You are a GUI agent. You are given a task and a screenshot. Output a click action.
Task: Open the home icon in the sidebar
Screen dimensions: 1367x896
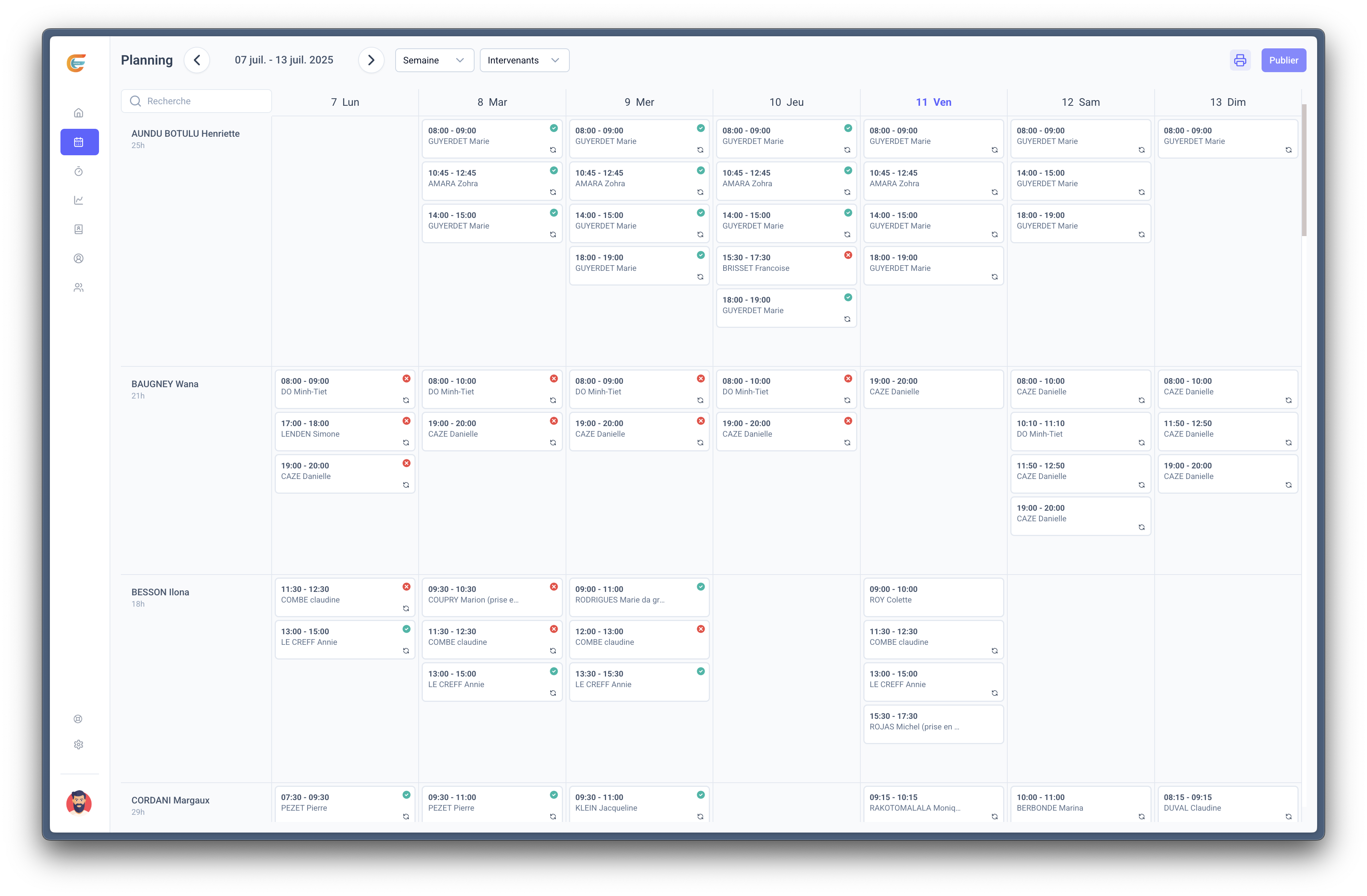pyautogui.click(x=79, y=113)
